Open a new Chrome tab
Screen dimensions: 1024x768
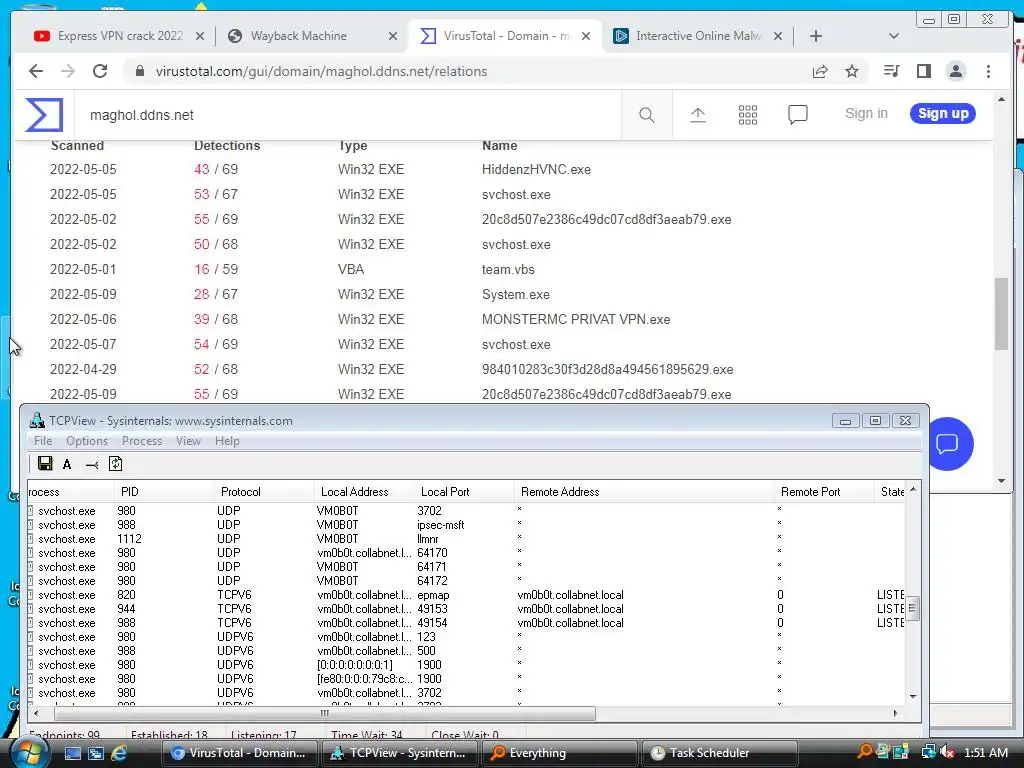click(x=816, y=36)
